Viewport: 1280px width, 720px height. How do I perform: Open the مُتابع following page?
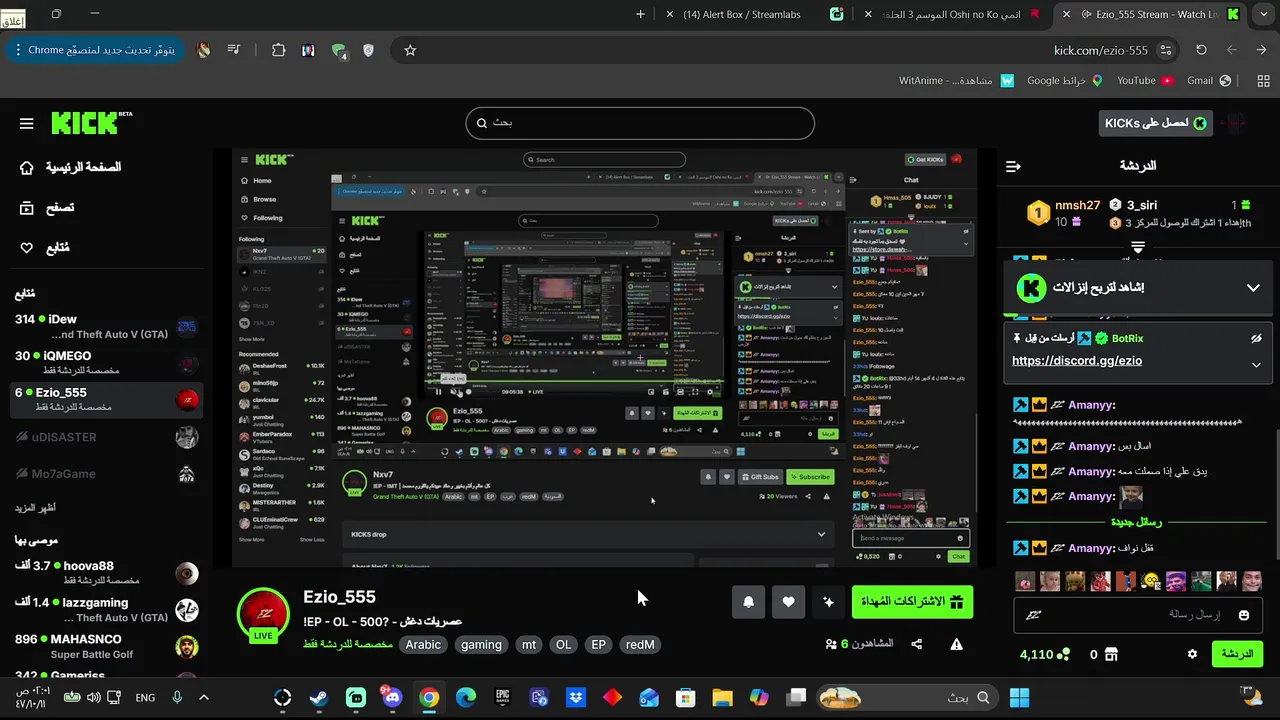[45, 248]
